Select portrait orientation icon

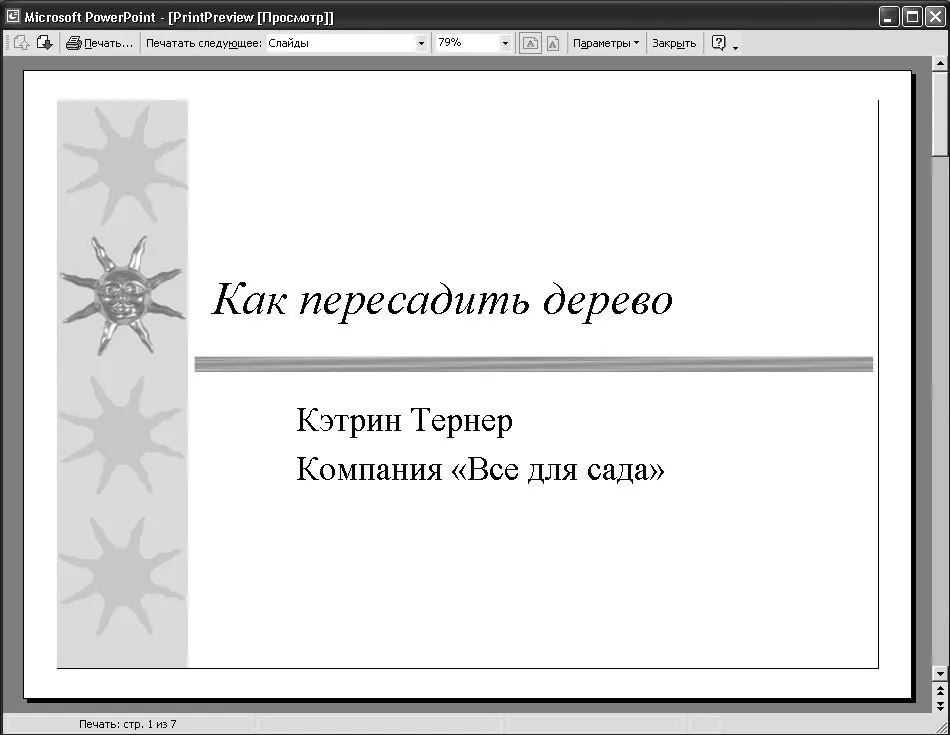[x=553, y=44]
